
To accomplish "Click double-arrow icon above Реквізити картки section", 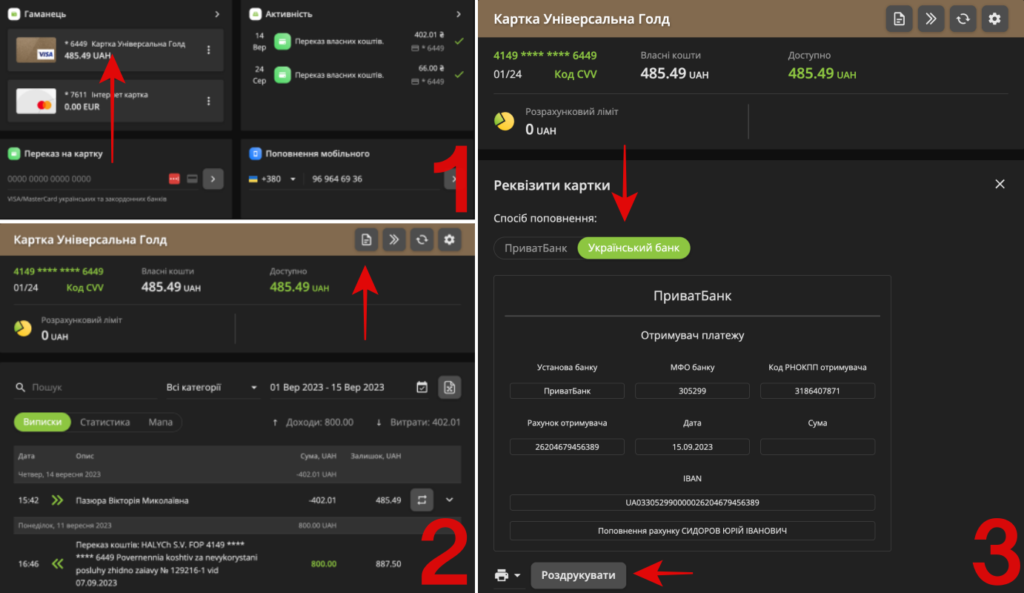I will (x=931, y=19).
